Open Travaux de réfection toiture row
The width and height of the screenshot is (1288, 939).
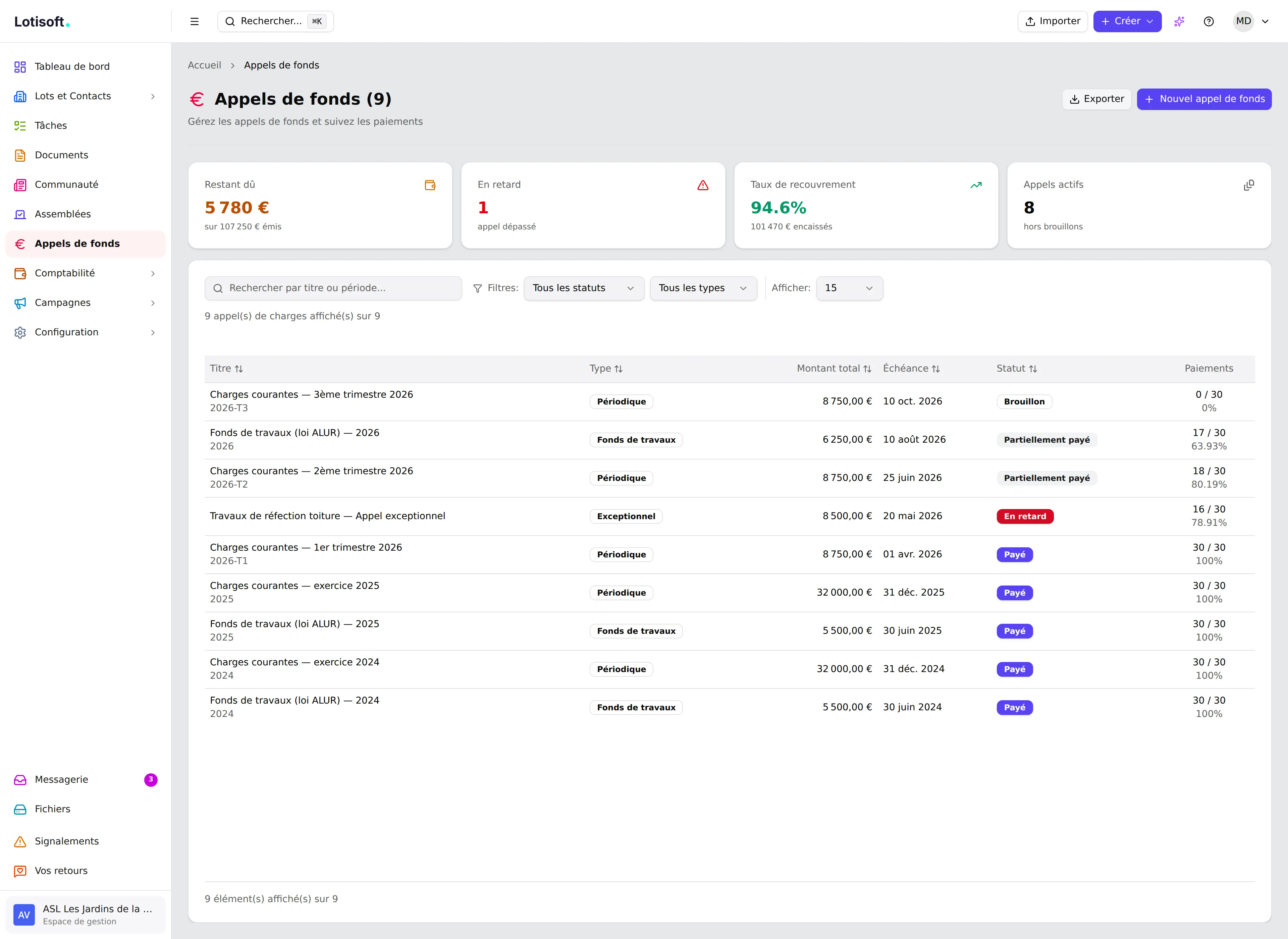click(729, 517)
